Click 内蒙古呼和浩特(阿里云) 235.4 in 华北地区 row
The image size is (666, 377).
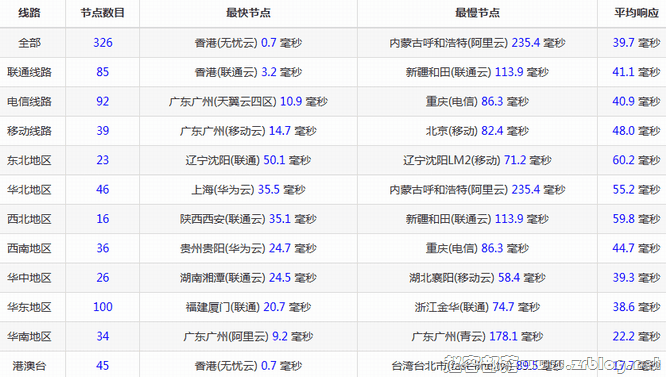coord(477,189)
